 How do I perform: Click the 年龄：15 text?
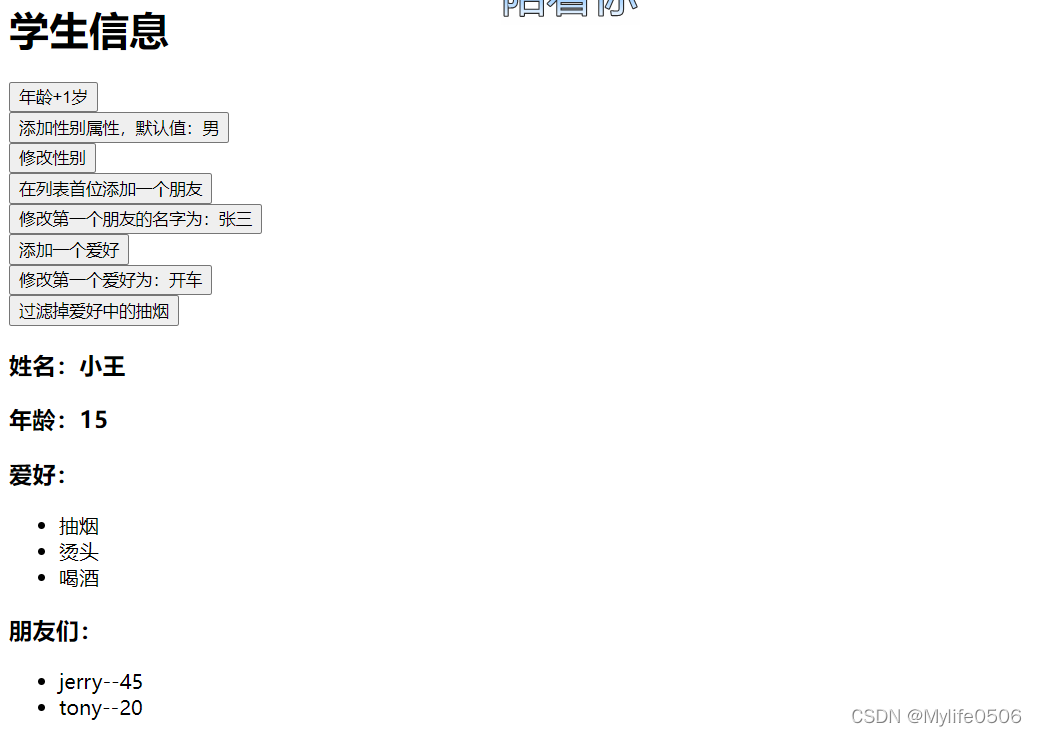(58, 420)
